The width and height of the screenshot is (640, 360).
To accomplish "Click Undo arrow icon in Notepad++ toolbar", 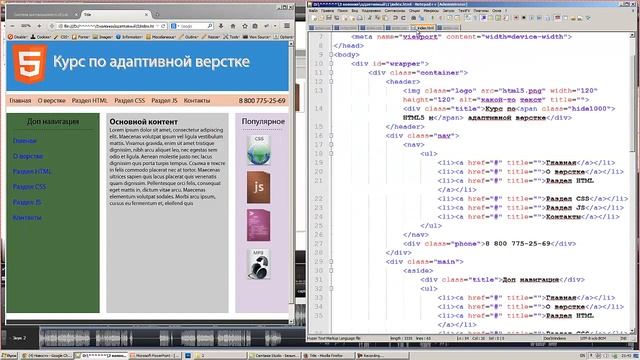I will point(396,18).
